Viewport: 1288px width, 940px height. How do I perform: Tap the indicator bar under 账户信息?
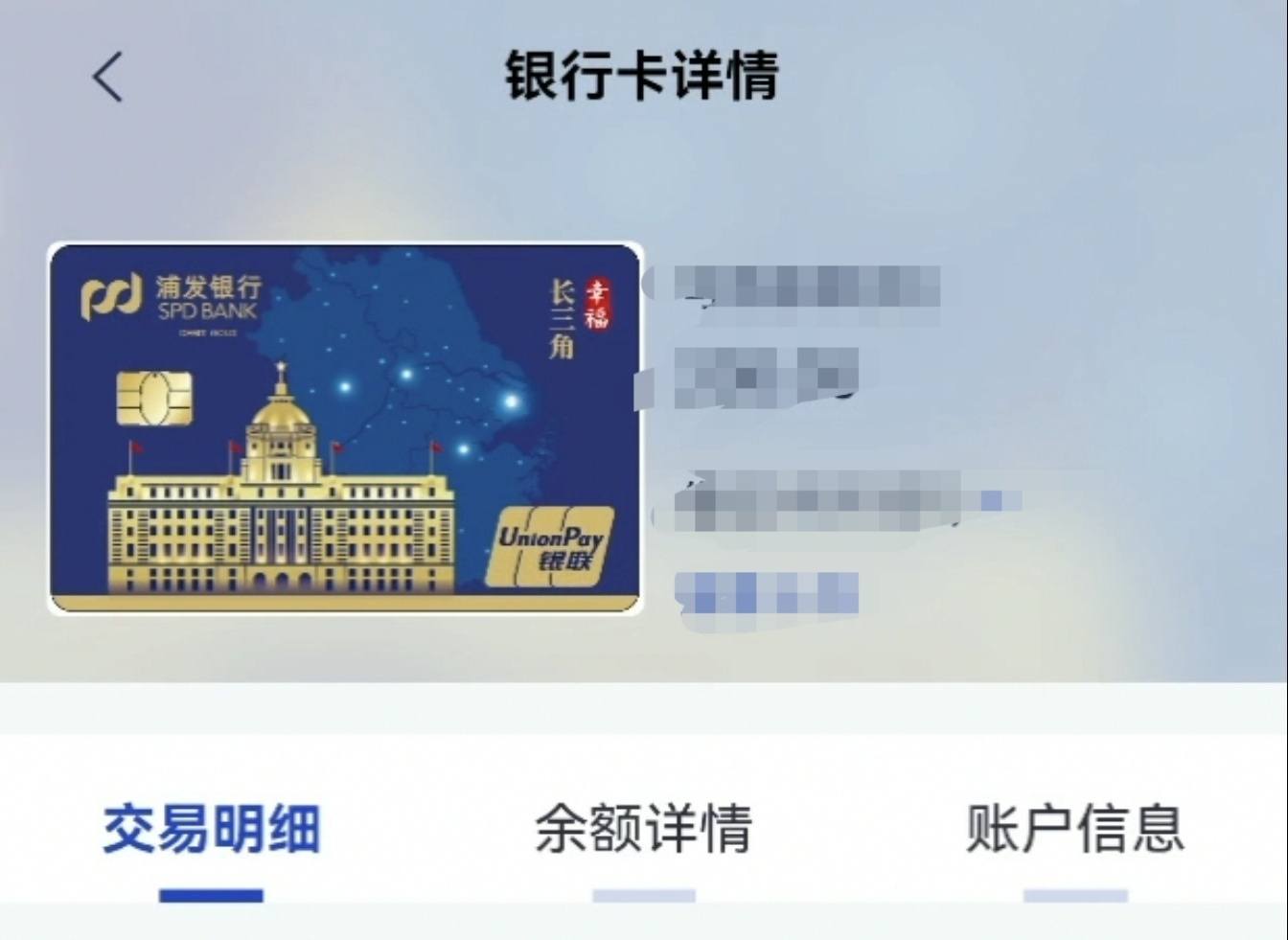[x=1075, y=896]
